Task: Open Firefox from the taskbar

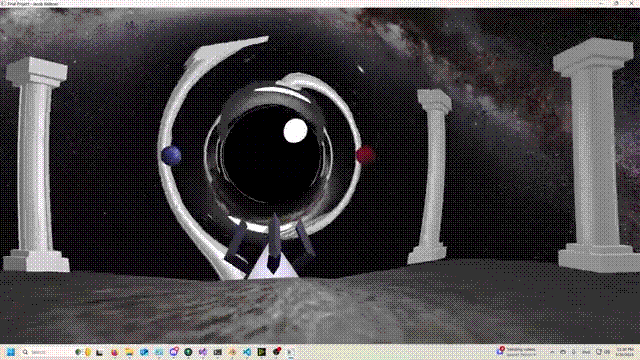Action: [115, 352]
